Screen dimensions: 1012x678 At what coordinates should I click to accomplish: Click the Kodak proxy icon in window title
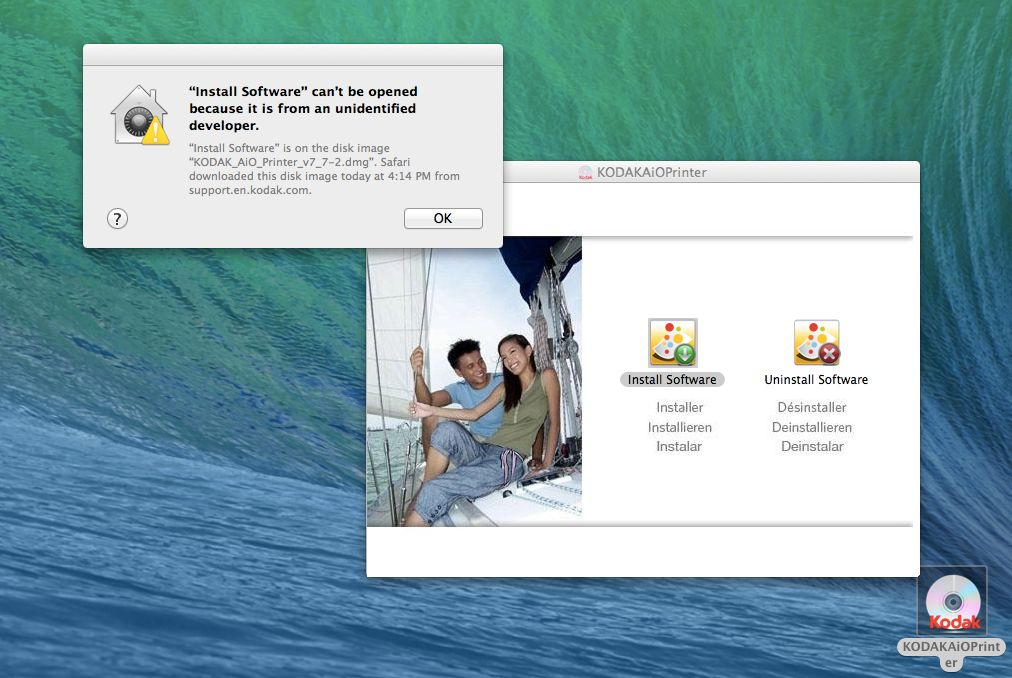tap(585, 172)
